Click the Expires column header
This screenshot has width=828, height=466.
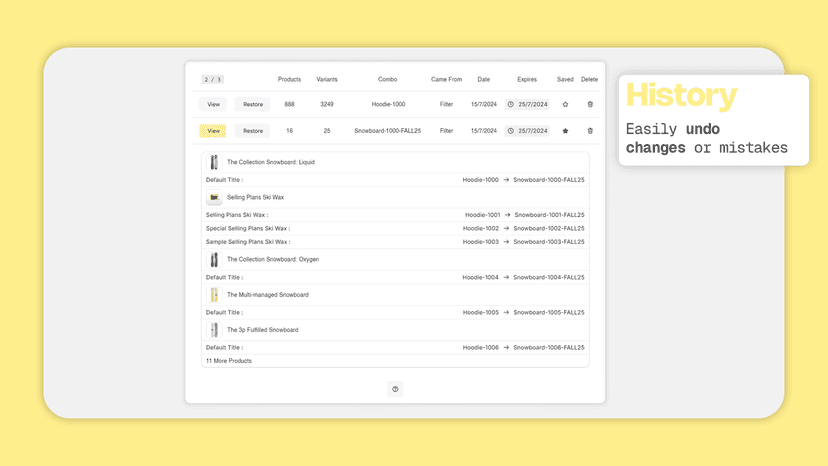tap(527, 80)
